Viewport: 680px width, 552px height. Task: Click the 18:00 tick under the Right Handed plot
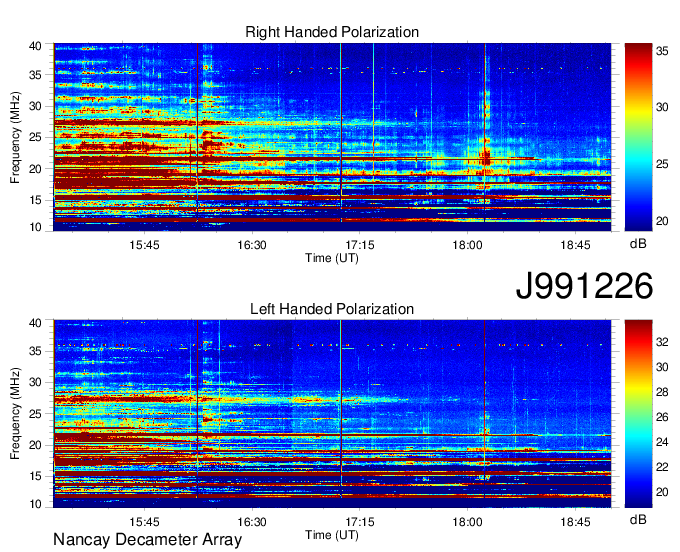(x=468, y=245)
